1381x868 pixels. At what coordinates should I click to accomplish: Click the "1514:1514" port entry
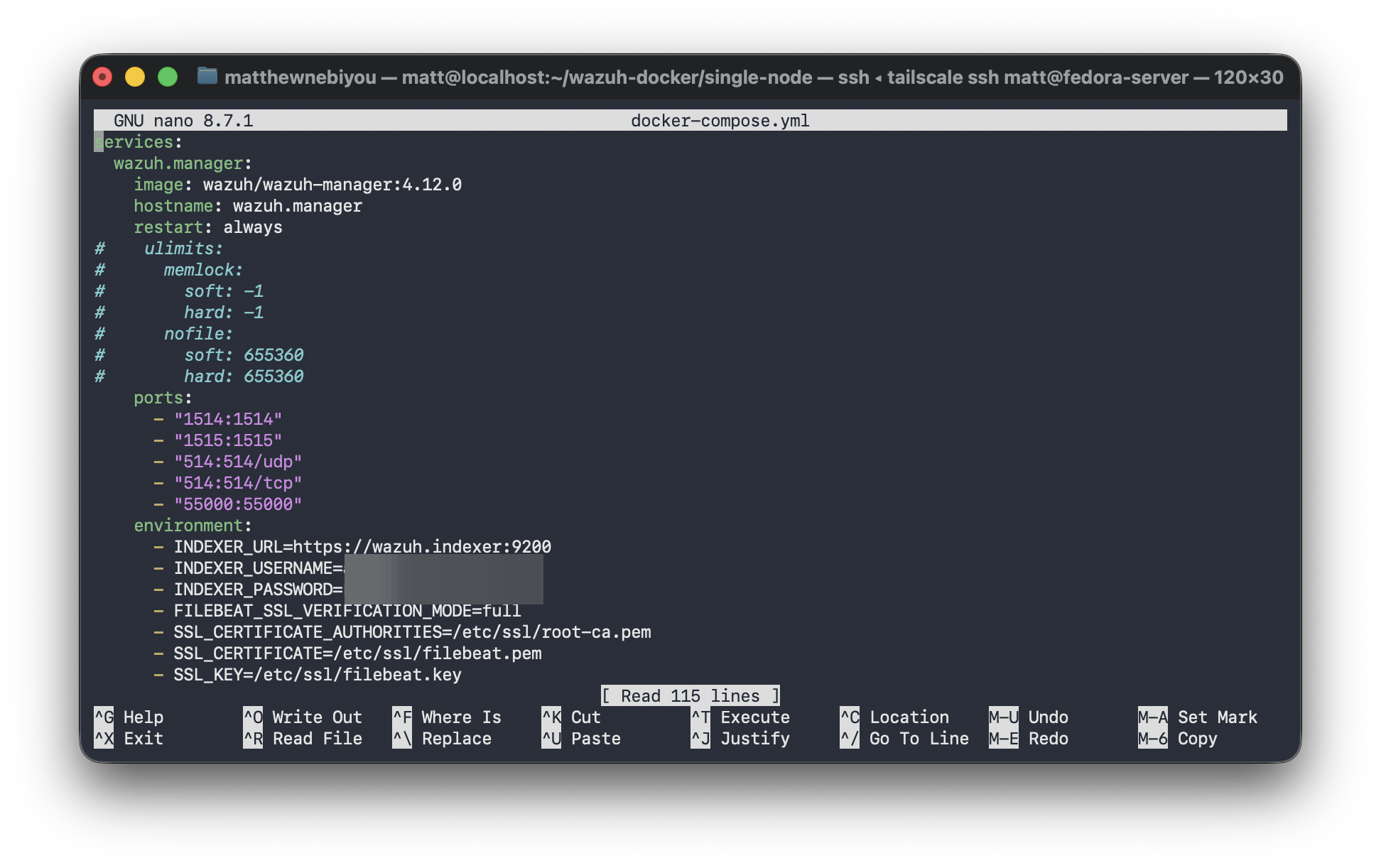[228, 419]
